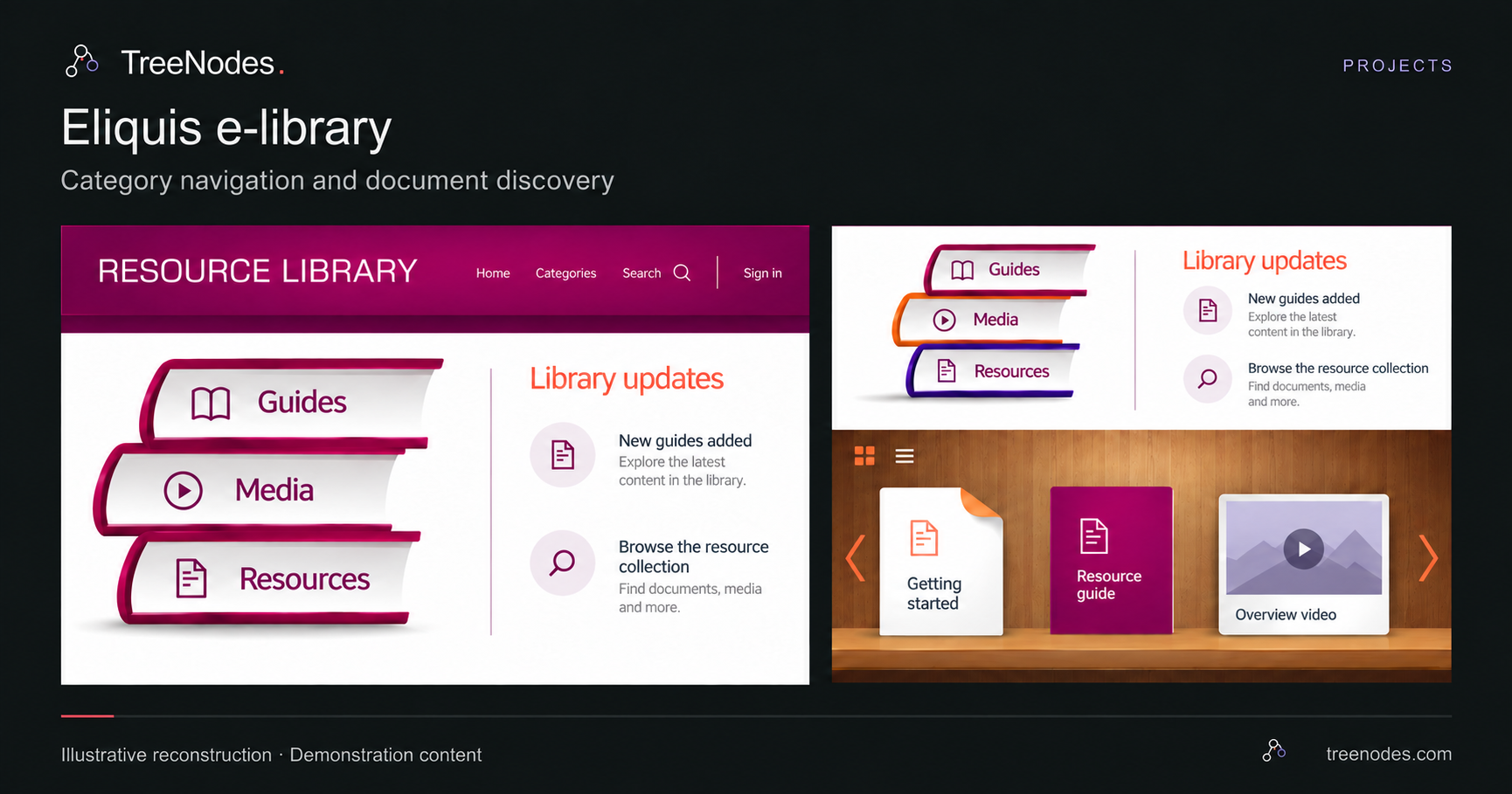Click the TreeNodes logo icon in header

click(81, 62)
